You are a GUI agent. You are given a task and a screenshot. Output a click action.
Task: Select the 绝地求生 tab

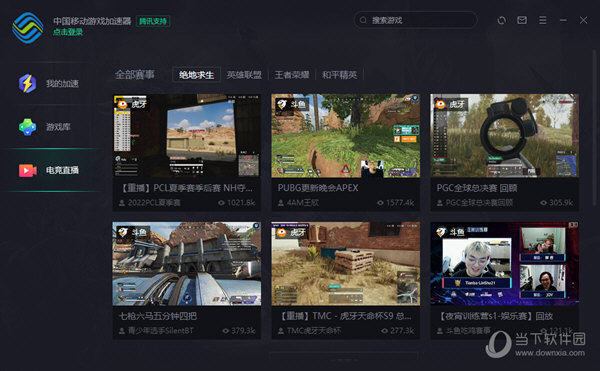click(x=196, y=75)
